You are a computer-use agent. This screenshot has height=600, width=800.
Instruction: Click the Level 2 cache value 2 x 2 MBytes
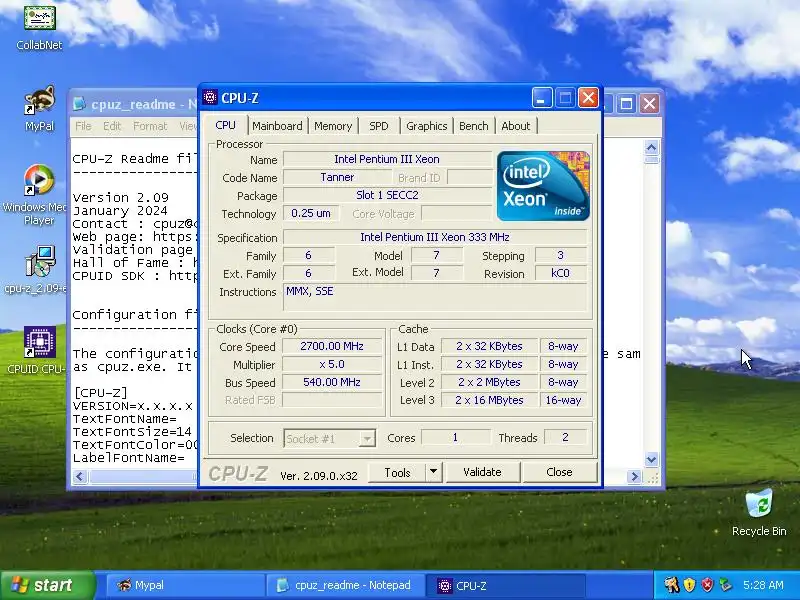point(489,382)
